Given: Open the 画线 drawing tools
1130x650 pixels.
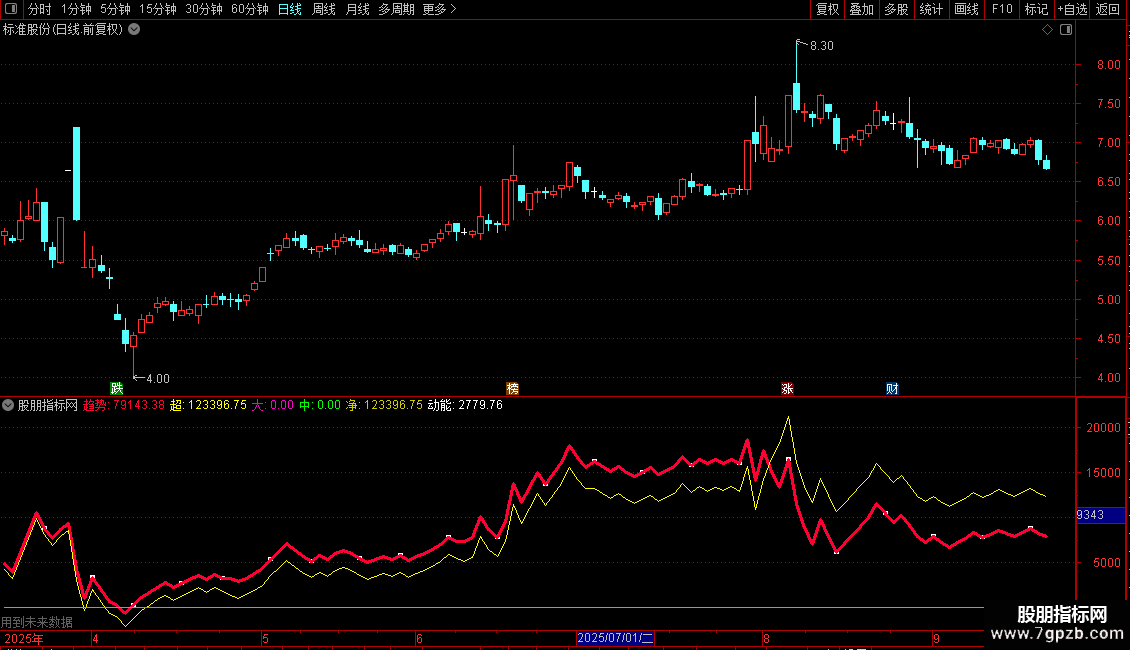Looking at the screenshot, I should point(966,9).
